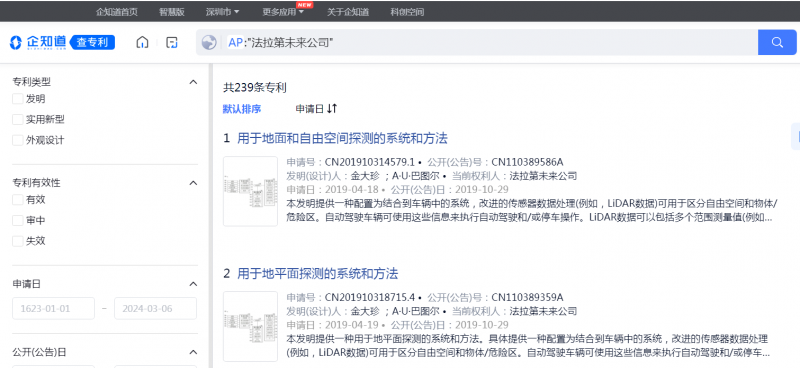The width and height of the screenshot is (800, 368).
Task: Enable the 实用新型 checkbox
Action: (18, 119)
